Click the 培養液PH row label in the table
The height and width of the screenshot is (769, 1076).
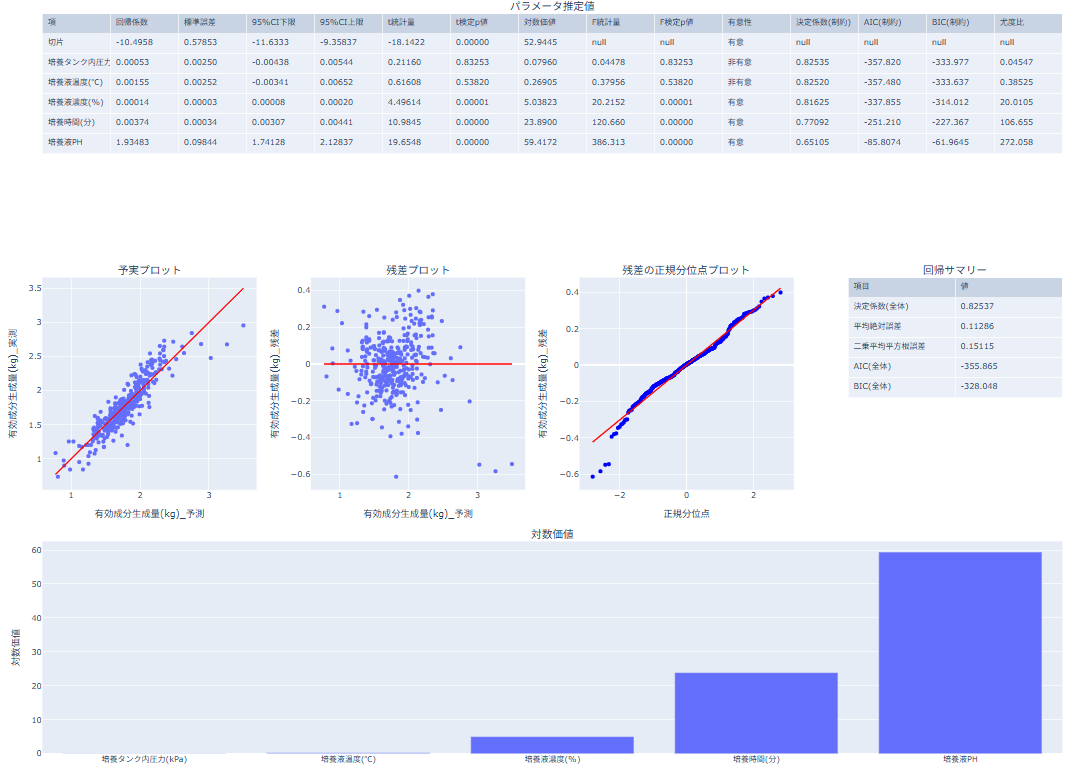coord(65,142)
